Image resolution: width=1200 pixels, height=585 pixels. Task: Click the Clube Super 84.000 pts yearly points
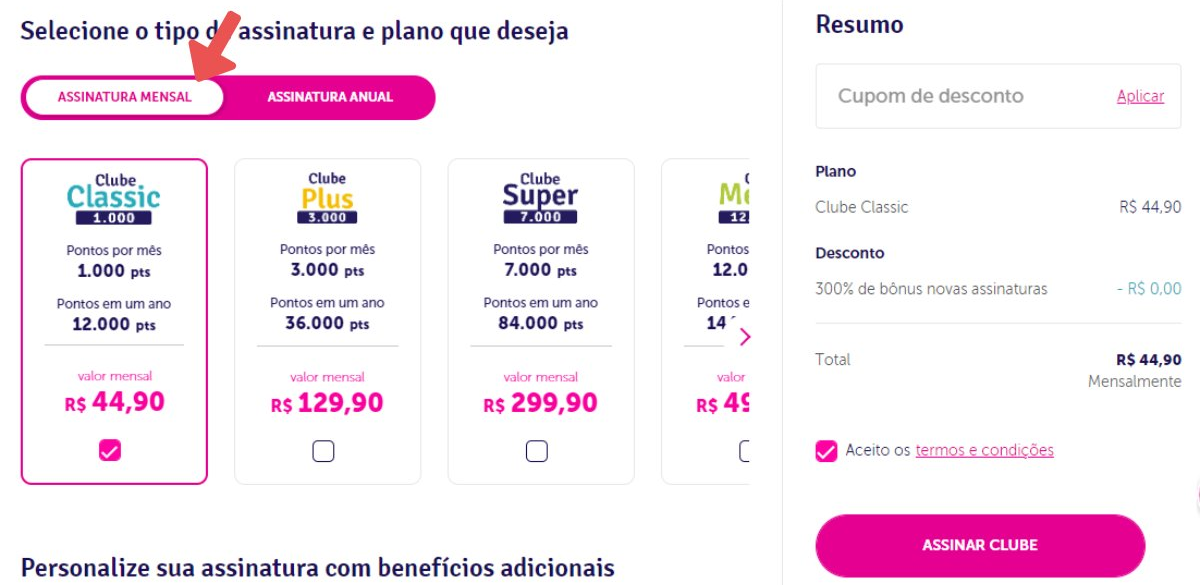pyautogui.click(x=540, y=324)
